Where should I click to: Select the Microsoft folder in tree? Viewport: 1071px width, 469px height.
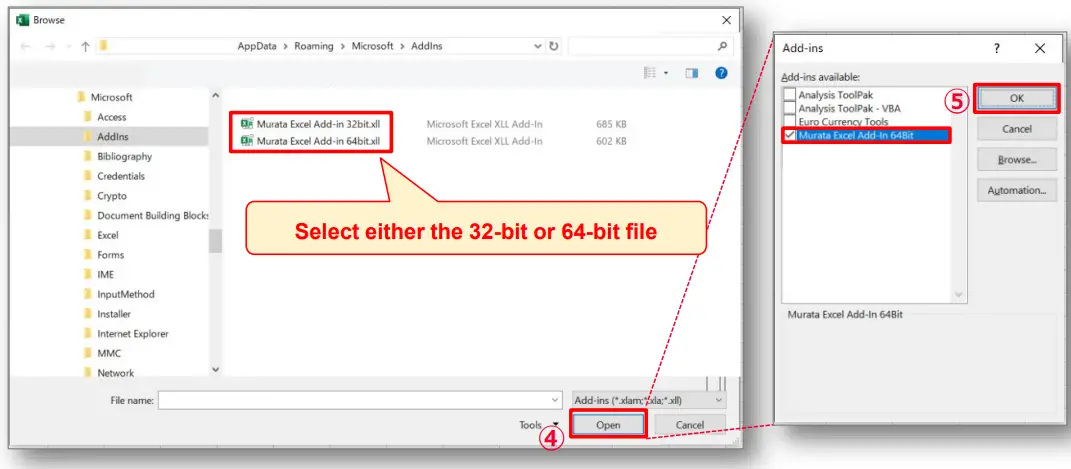[x=111, y=97]
